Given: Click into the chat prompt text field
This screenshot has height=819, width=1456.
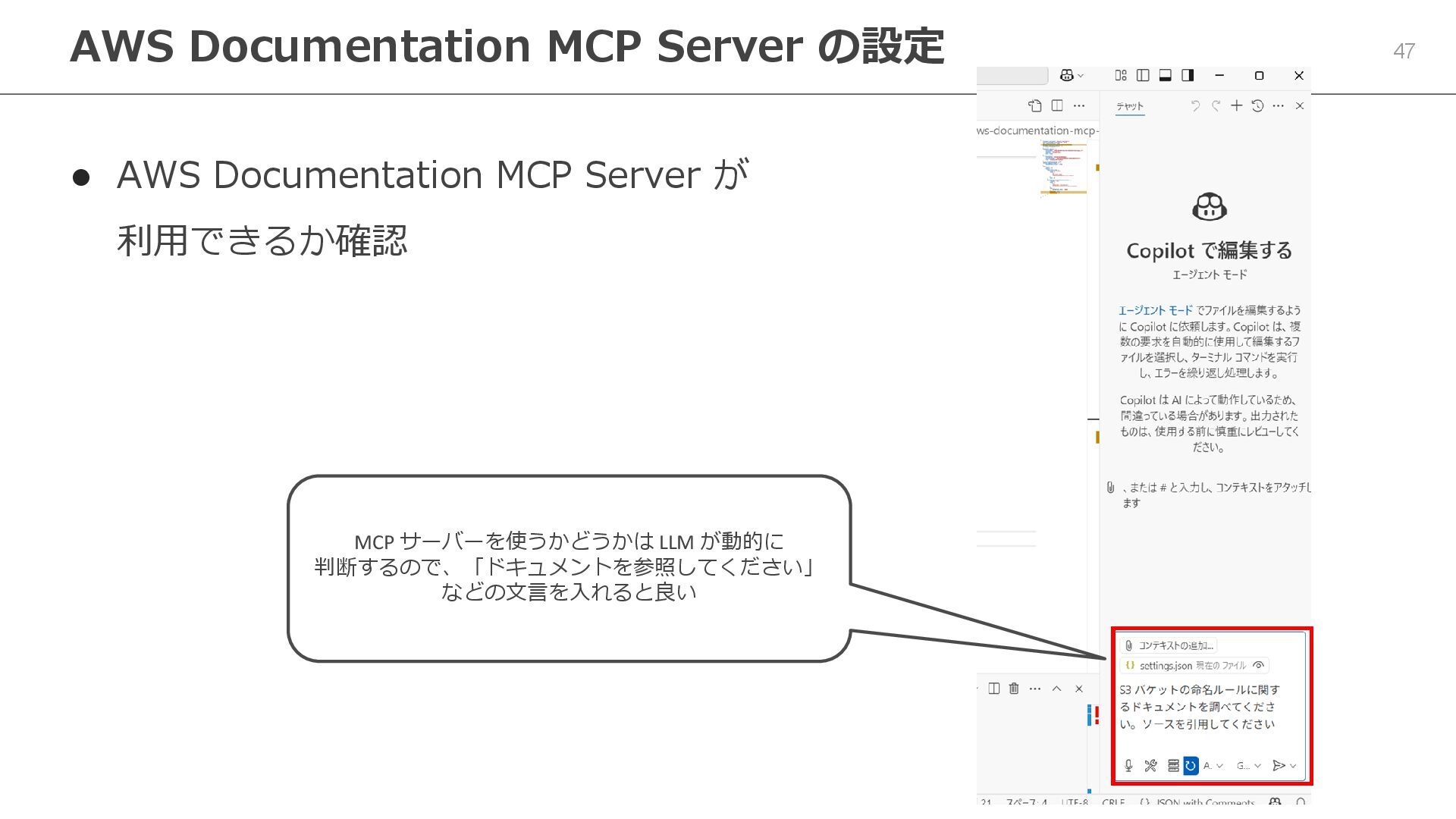Looking at the screenshot, I should [1209, 707].
